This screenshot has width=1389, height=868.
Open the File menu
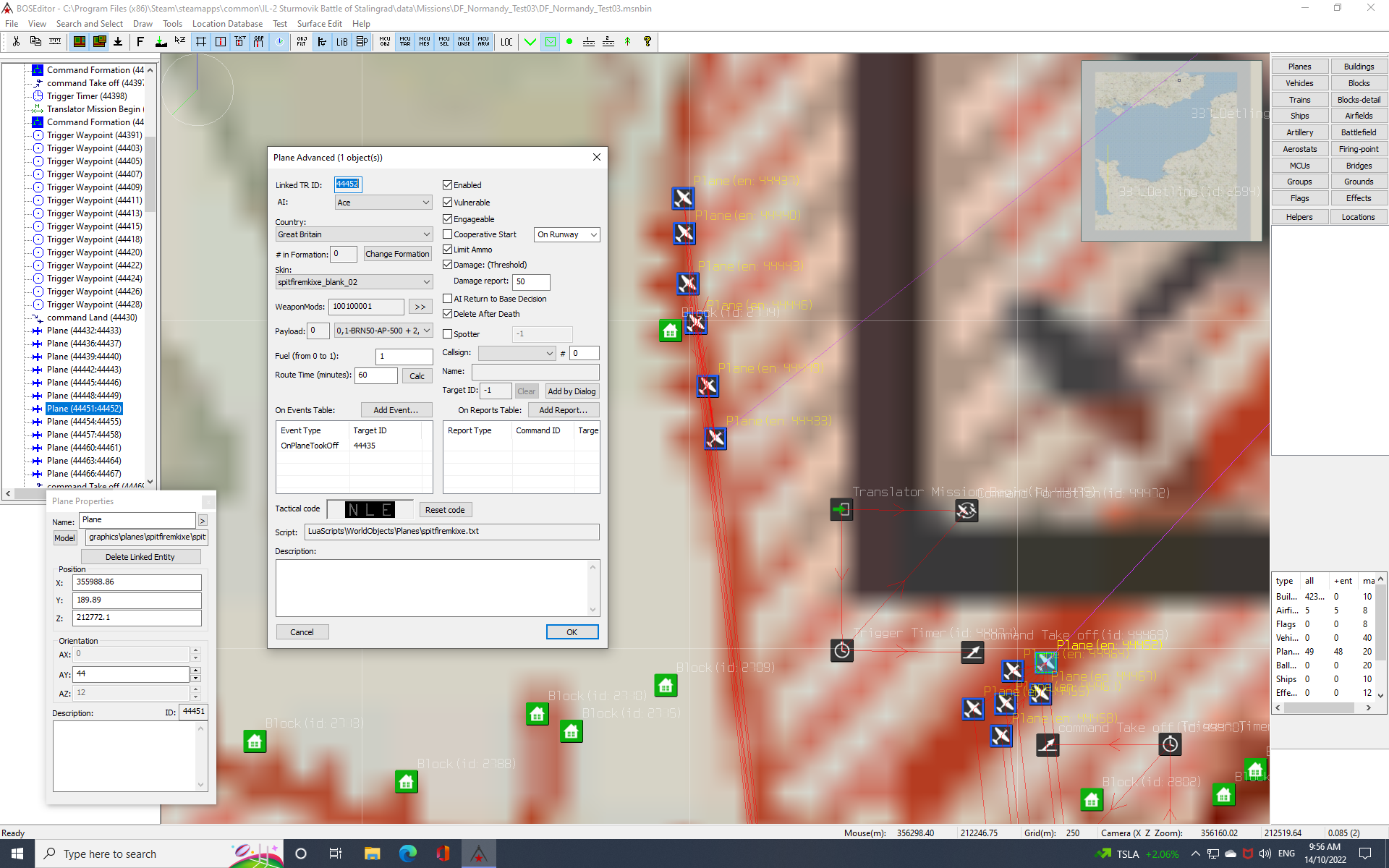coord(12,24)
